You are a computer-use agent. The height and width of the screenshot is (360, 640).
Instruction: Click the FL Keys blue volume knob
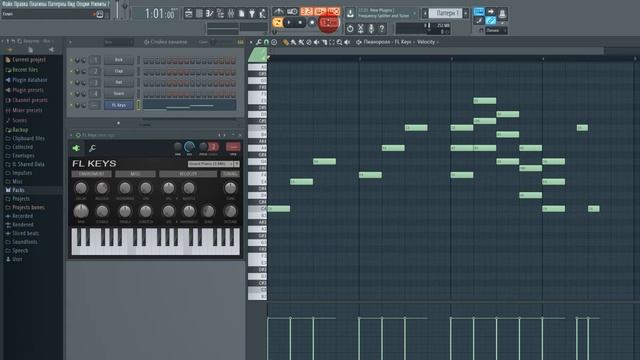tap(189, 147)
